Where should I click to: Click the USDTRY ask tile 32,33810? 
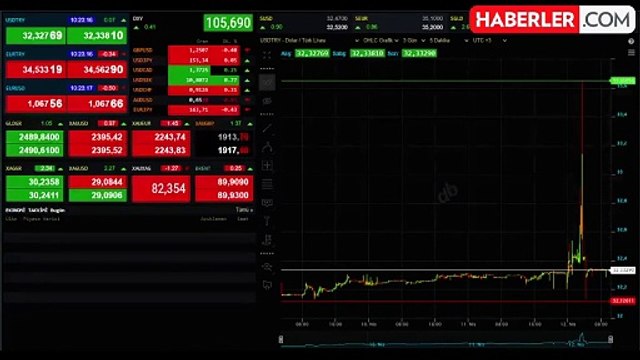(x=97, y=36)
